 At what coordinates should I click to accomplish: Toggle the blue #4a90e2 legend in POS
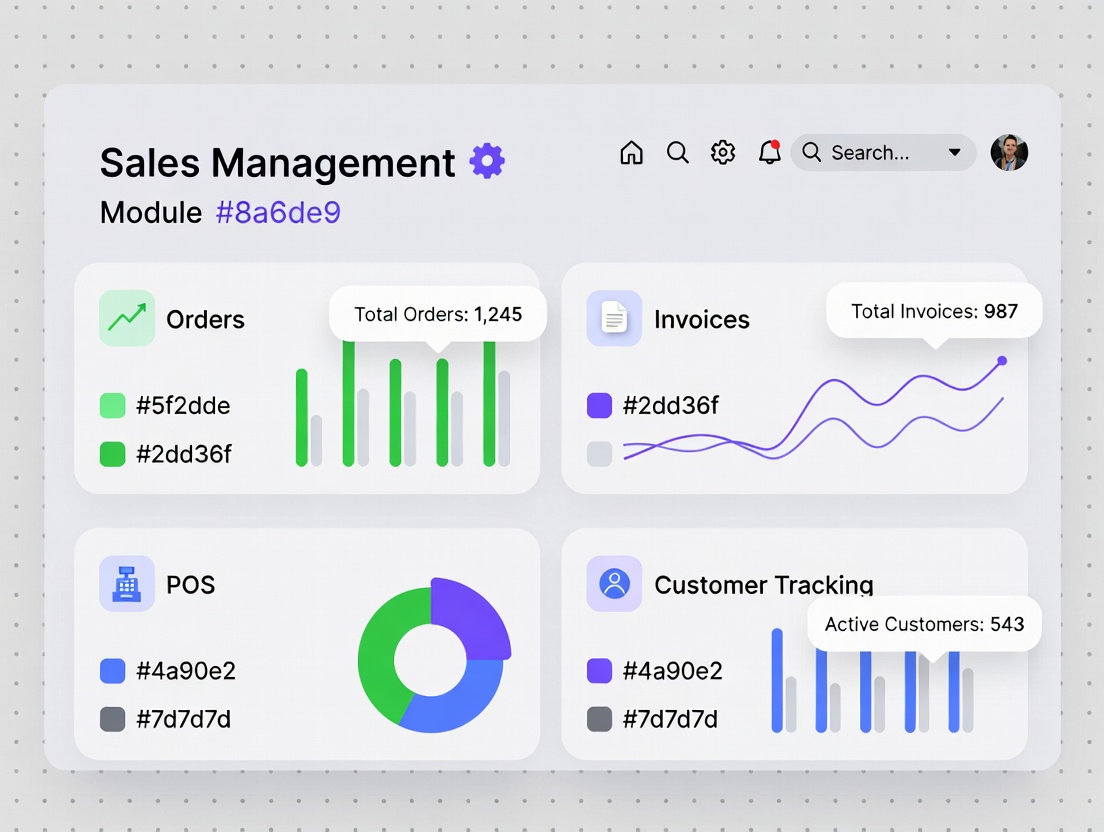(x=113, y=670)
